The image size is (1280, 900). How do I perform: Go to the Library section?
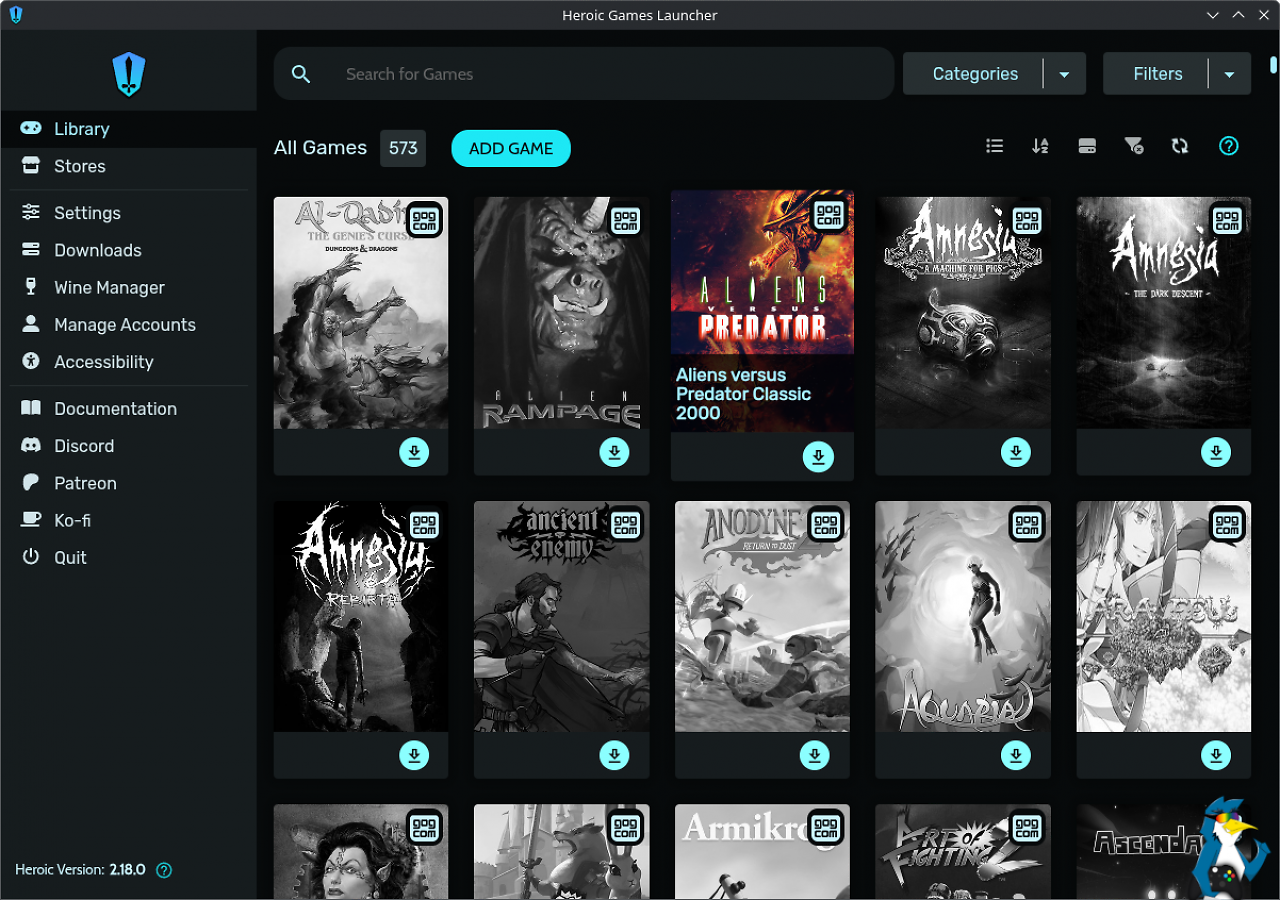[128, 129]
